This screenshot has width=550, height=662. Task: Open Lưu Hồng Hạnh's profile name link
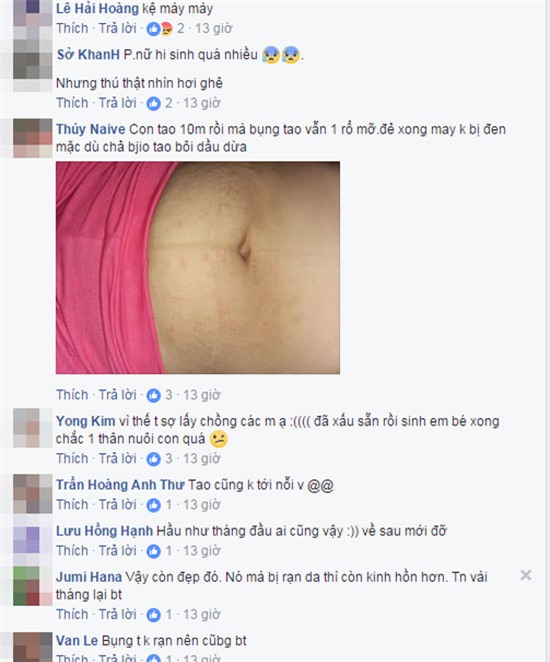[104, 531]
